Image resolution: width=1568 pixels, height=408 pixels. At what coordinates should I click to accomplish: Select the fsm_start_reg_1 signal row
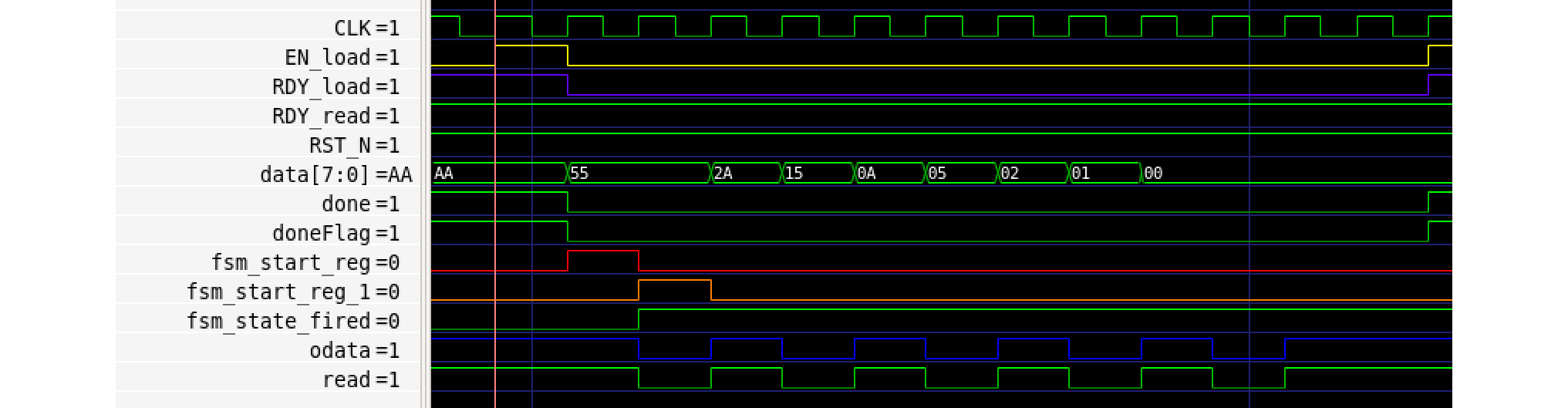(x=292, y=292)
